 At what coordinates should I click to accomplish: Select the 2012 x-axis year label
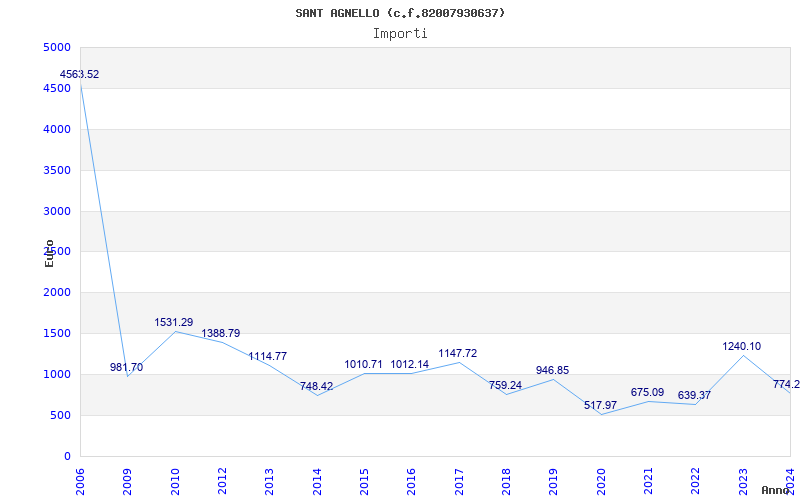pos(222,481)
